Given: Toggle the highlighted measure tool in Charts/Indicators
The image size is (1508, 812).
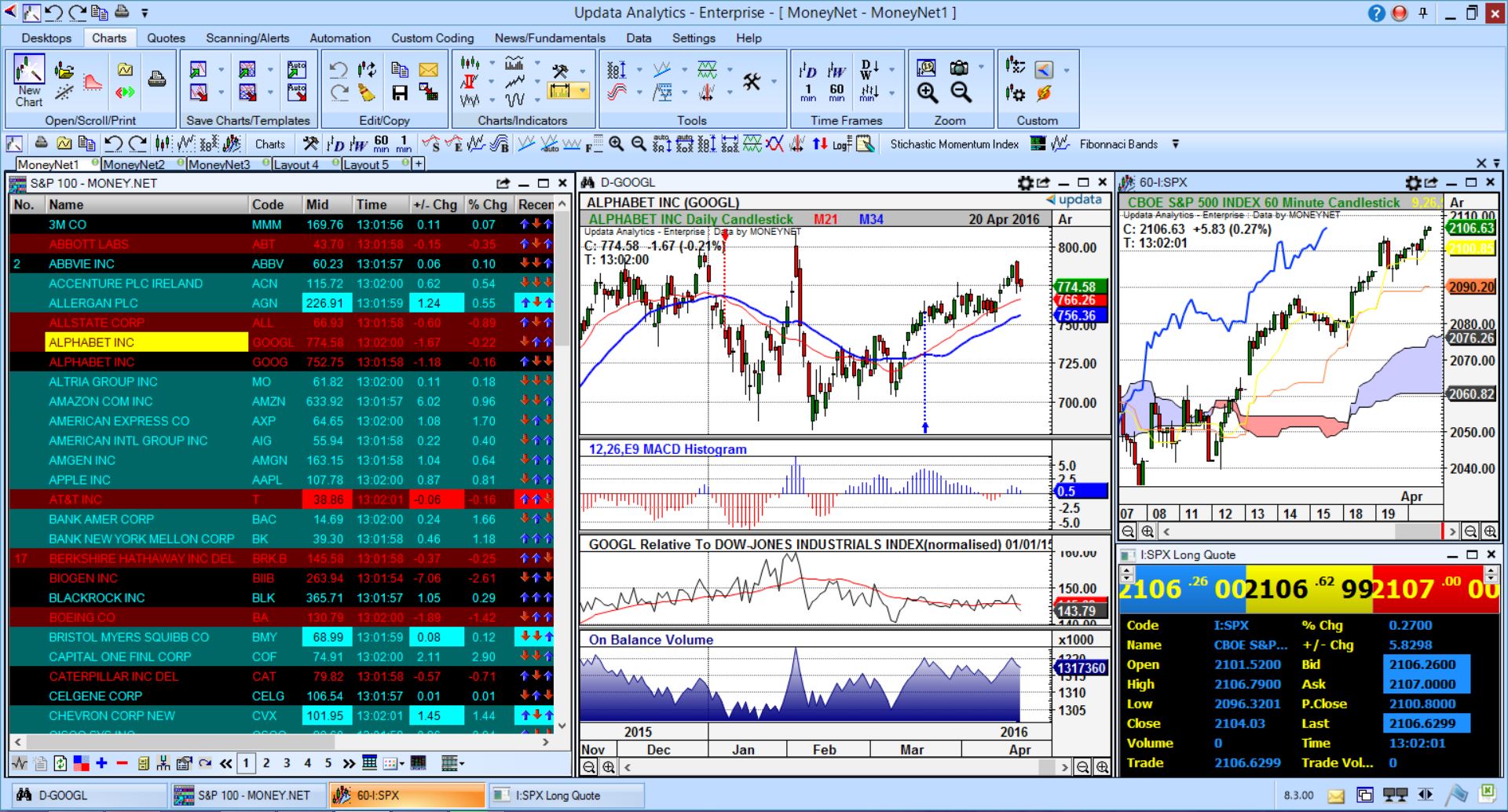Looking at the screenshot, I should (x=559, y=92).
